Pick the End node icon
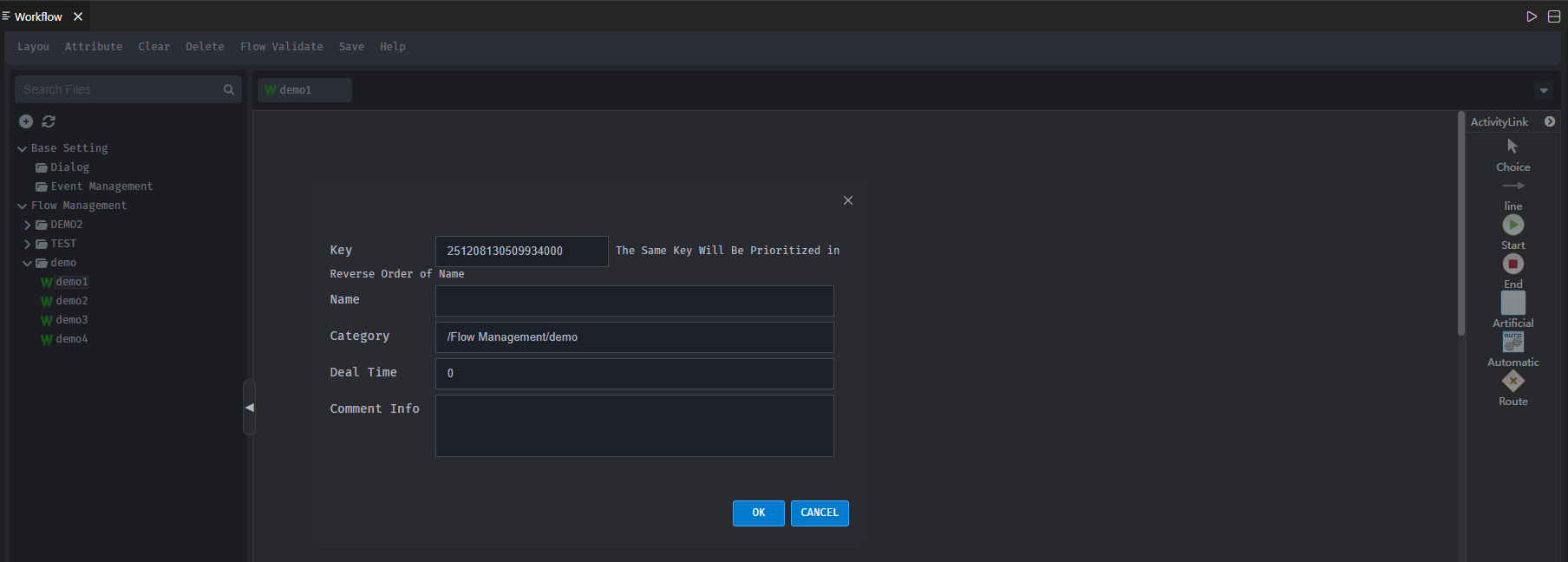The height and width of the screenshot is (562, 1568). (x=1512, y=264)
